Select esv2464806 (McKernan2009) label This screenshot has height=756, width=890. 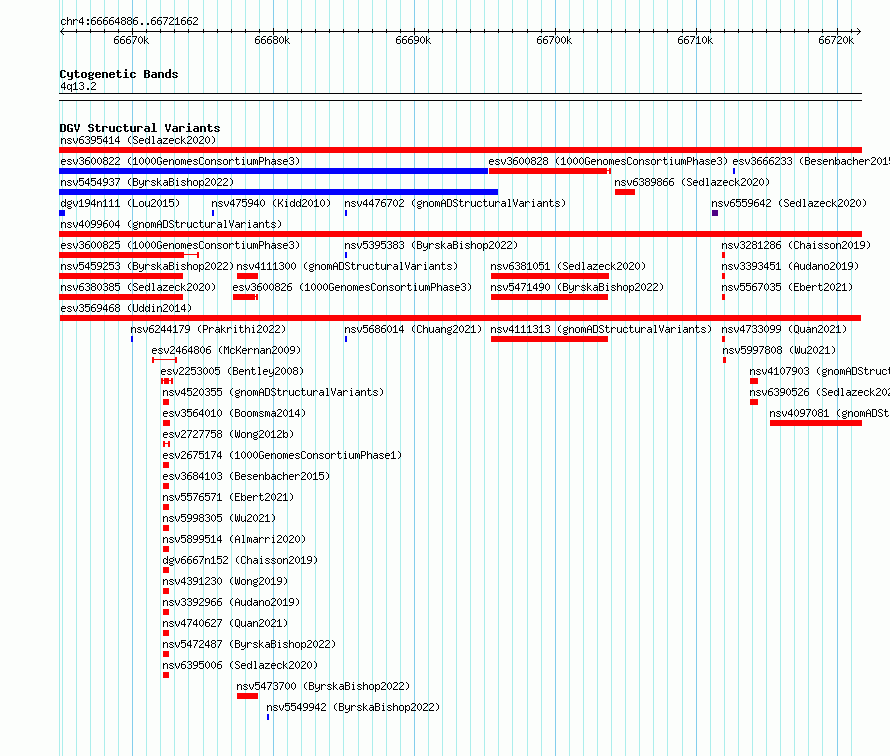pyautogui.click(x=226, y=350)
